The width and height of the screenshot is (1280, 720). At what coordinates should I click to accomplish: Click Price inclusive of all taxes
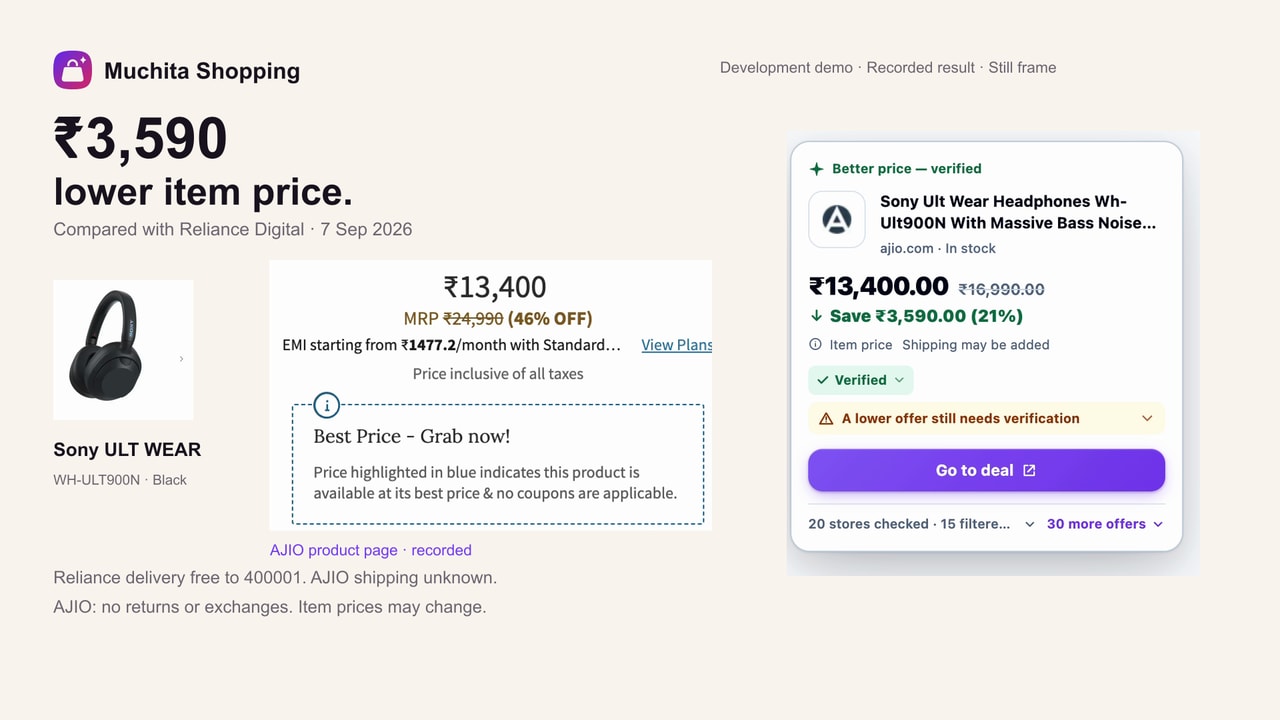pyautogui.click(x=498, y=373)
